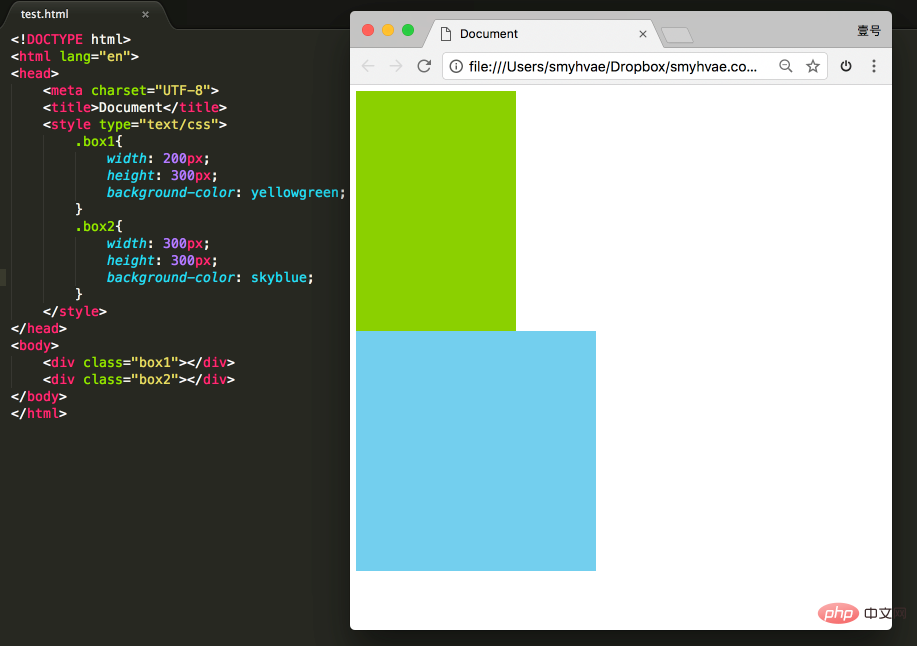Click the div class="box2" line
The height and width of the screenshot is (646, 917).
tap(139, 379)
